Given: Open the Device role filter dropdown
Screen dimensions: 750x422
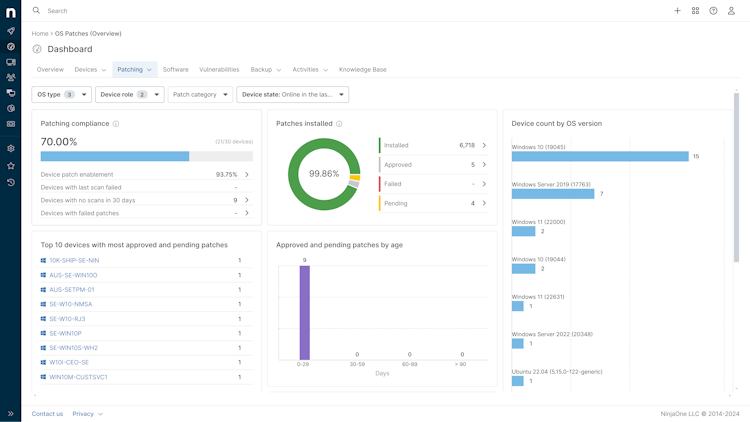Looking at the screenshot, I should click(130, 94).
